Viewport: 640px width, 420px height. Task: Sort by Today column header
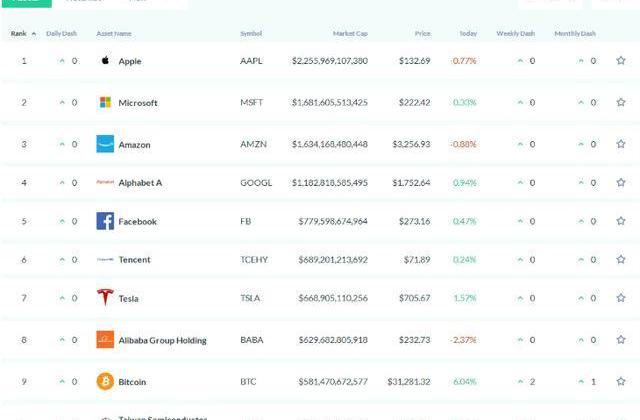pos(468,33)
